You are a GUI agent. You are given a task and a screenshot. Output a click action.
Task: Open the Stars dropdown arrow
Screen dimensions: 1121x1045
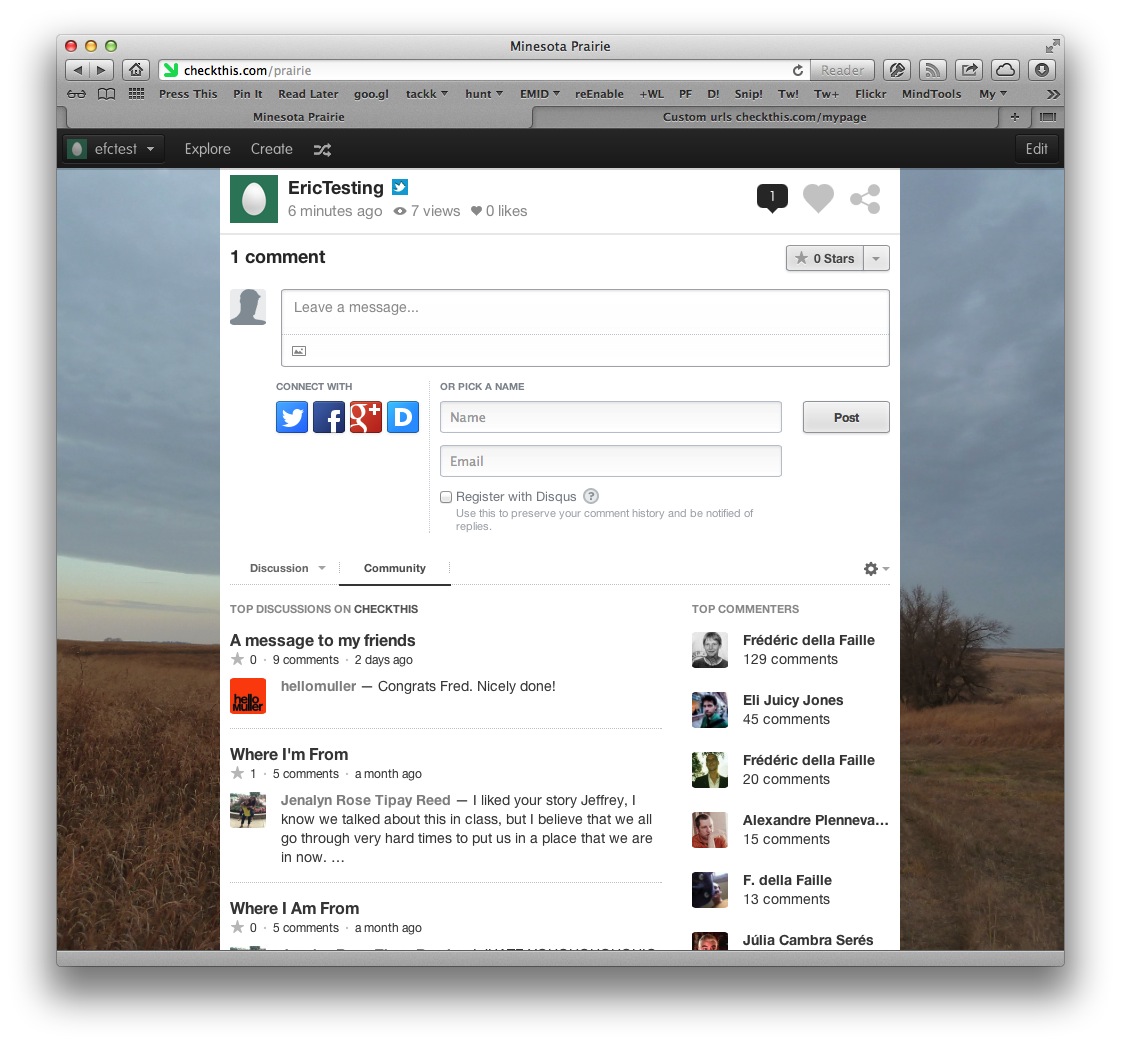(x=876, y=258)
